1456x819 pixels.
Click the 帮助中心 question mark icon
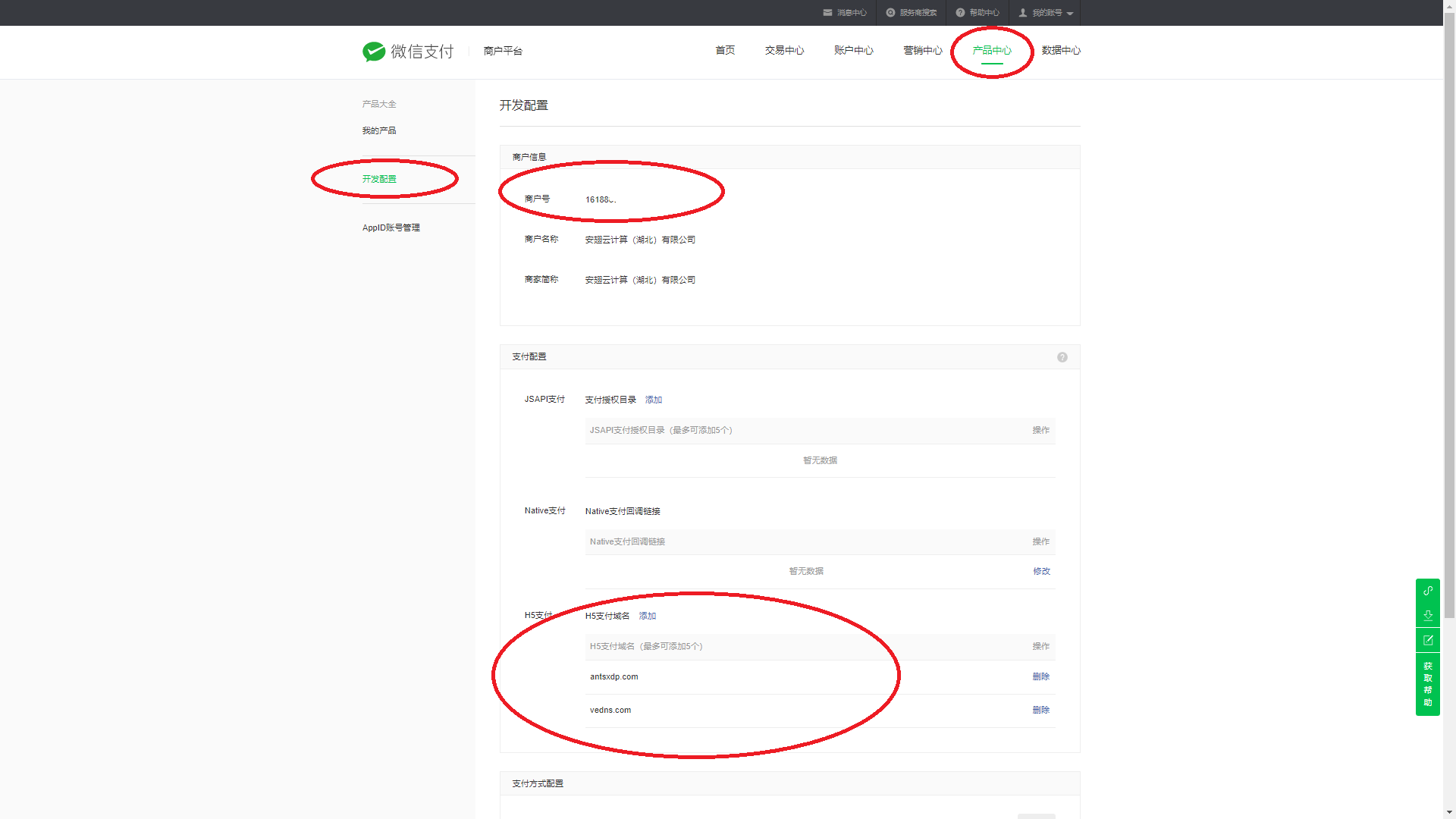[x=960, y=13]
